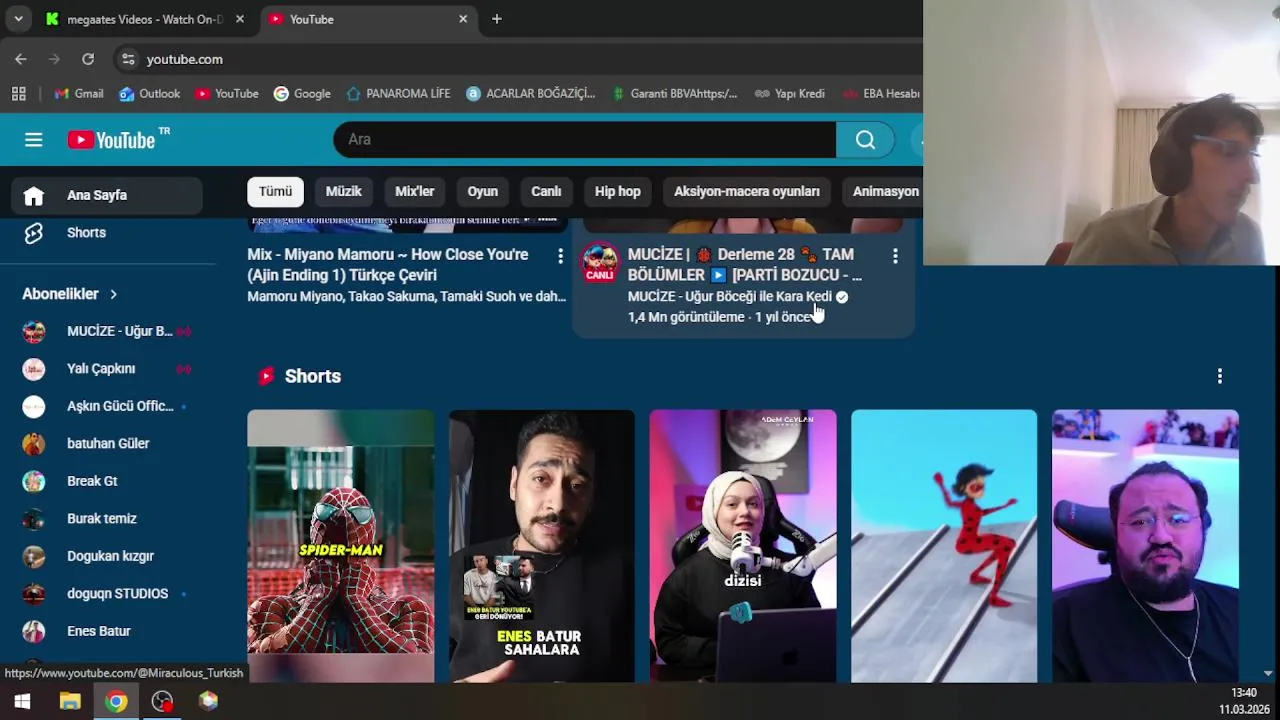Open doguqn STUDIOS channel in sidebar
1280x720 pixels.
[107, 594]
